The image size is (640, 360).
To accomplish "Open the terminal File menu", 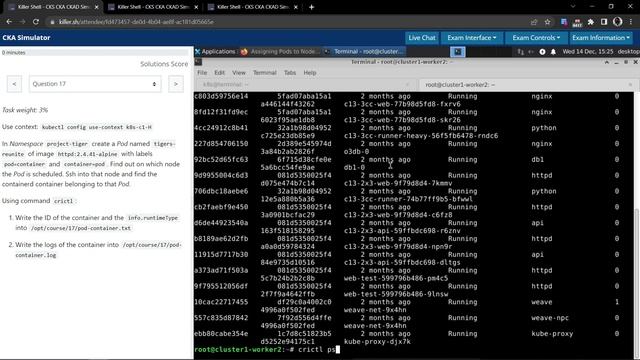I will (x=202, y=73).
